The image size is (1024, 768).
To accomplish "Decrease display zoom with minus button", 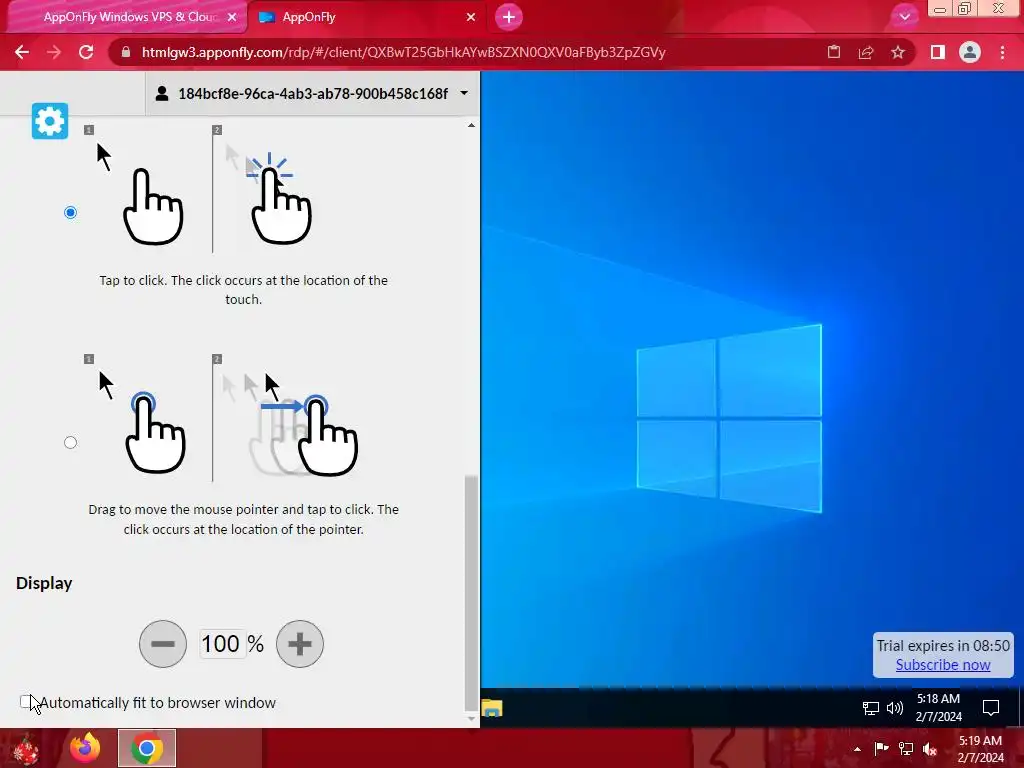I will coord(163,644).
